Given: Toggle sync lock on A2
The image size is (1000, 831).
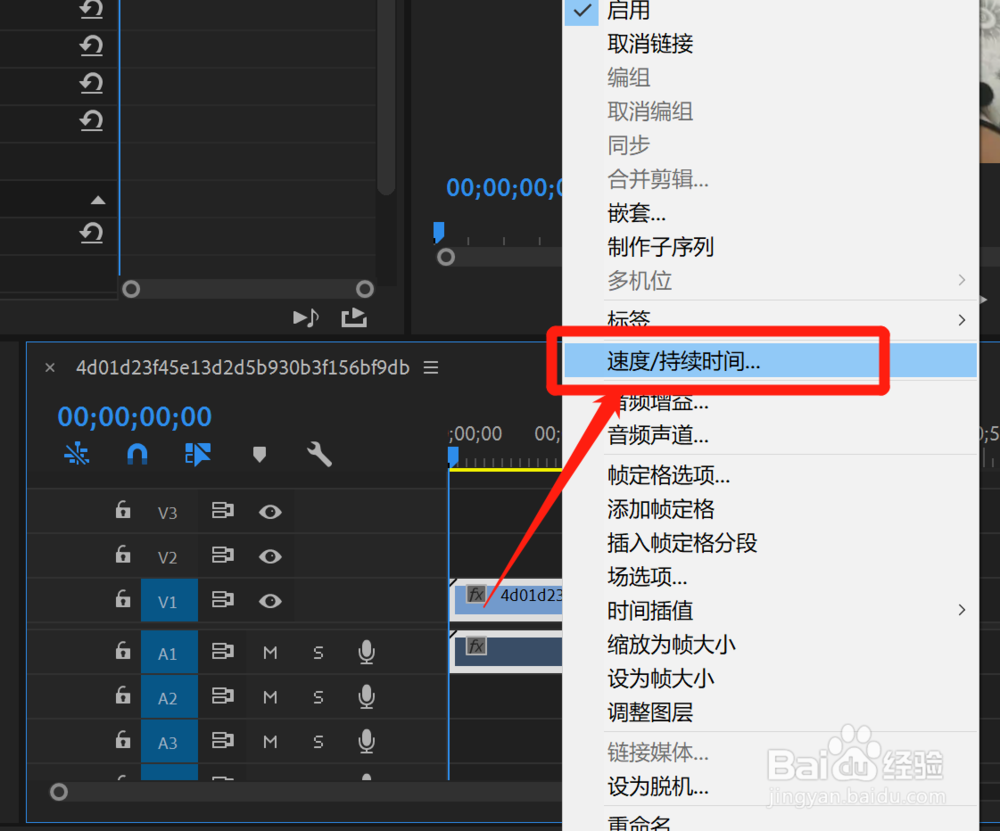Looking at the screenshot, I should click(x=223, y=696).
